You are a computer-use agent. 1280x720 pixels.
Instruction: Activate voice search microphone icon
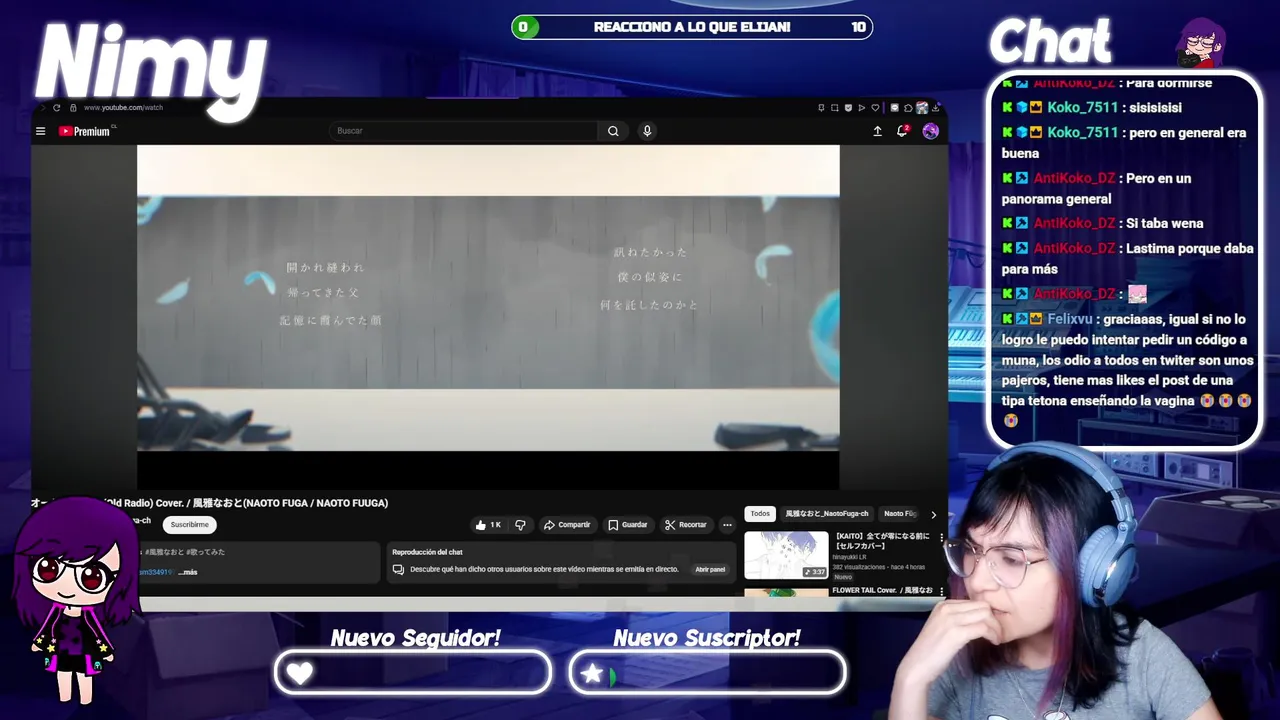[647, 131]
